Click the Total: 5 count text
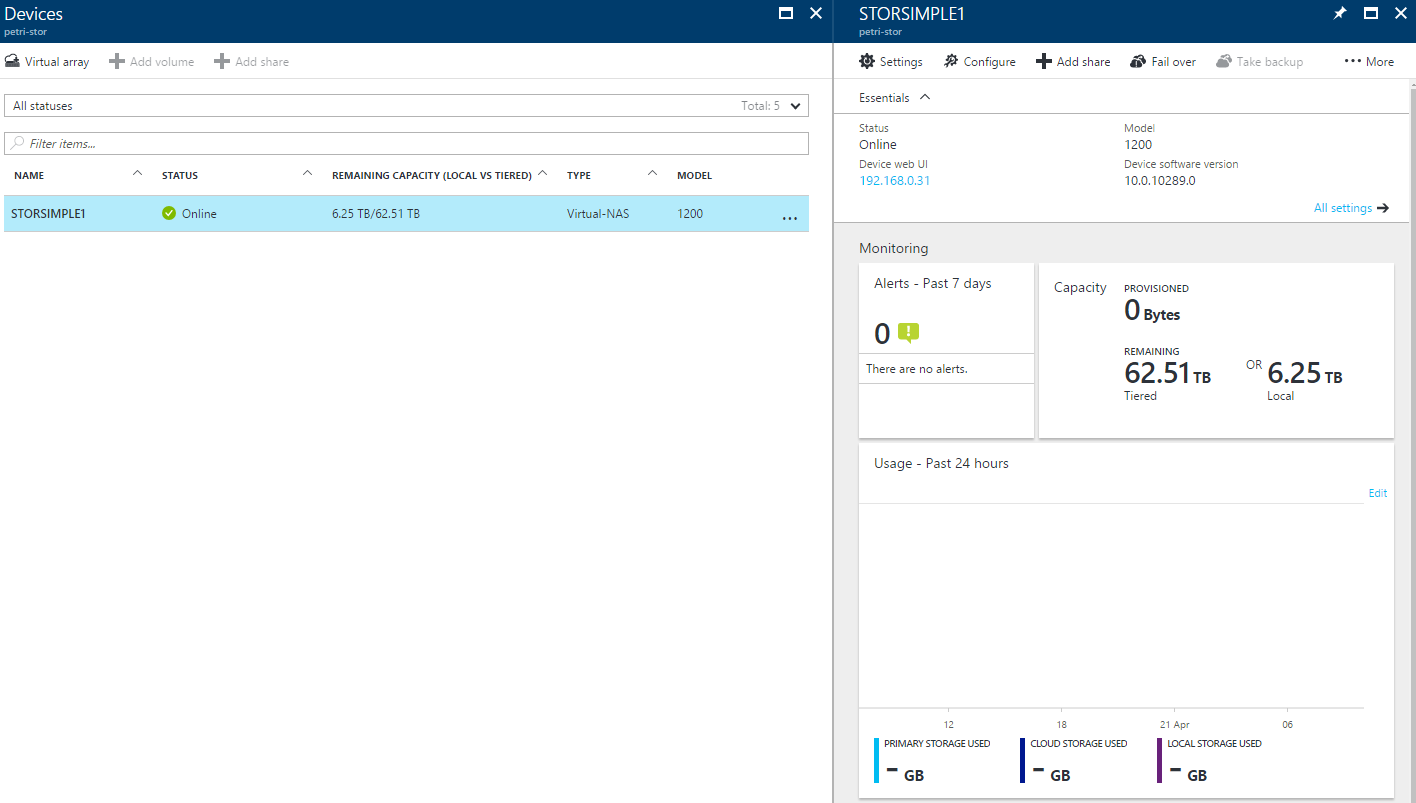Image resolution: width=1416 pixels, height=803 pixels. click(x=760, y=106)
